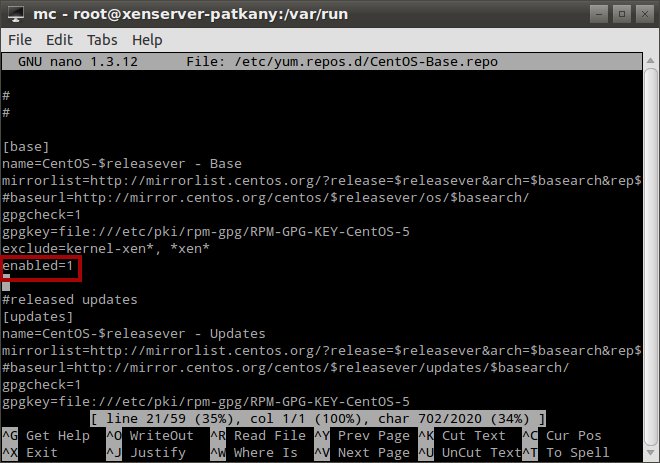Click name=CentOS-$releasever - Updates line
The height and width of the screenshot is (463, 660).
[133, 334]
